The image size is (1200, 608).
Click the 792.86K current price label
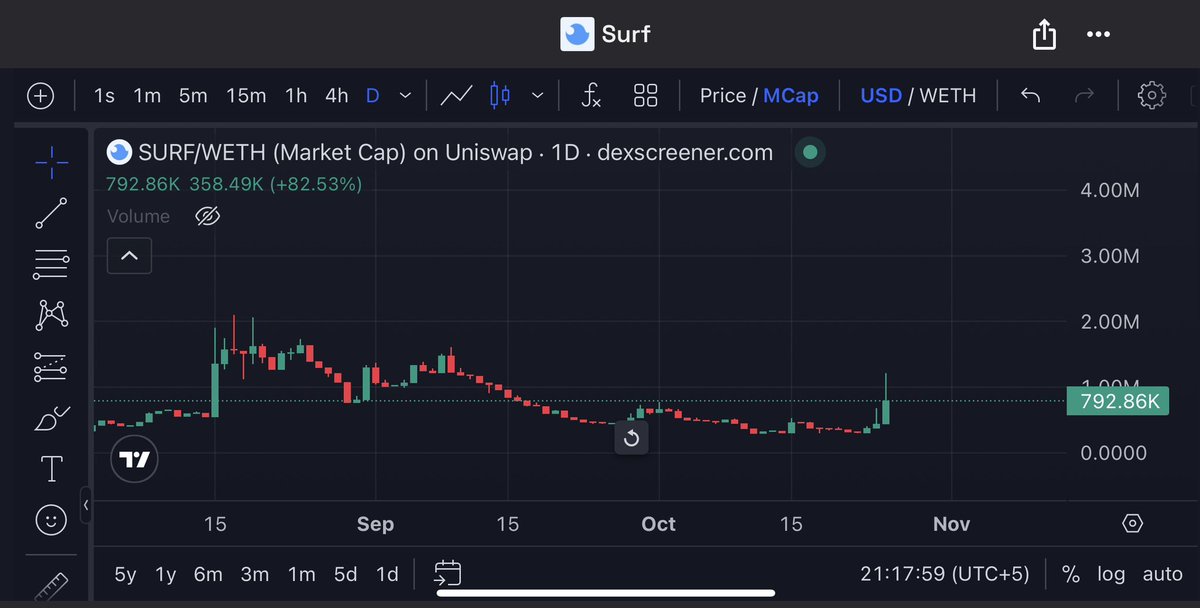click(1118, 401)
